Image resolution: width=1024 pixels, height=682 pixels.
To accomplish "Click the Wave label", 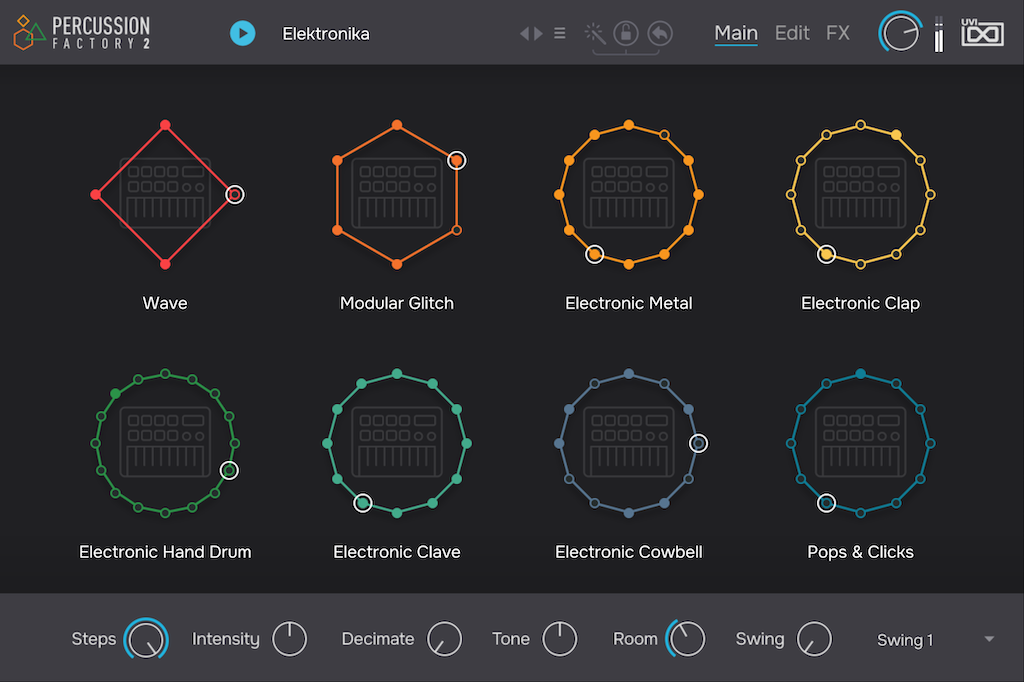I will click(x=165, y=303).
